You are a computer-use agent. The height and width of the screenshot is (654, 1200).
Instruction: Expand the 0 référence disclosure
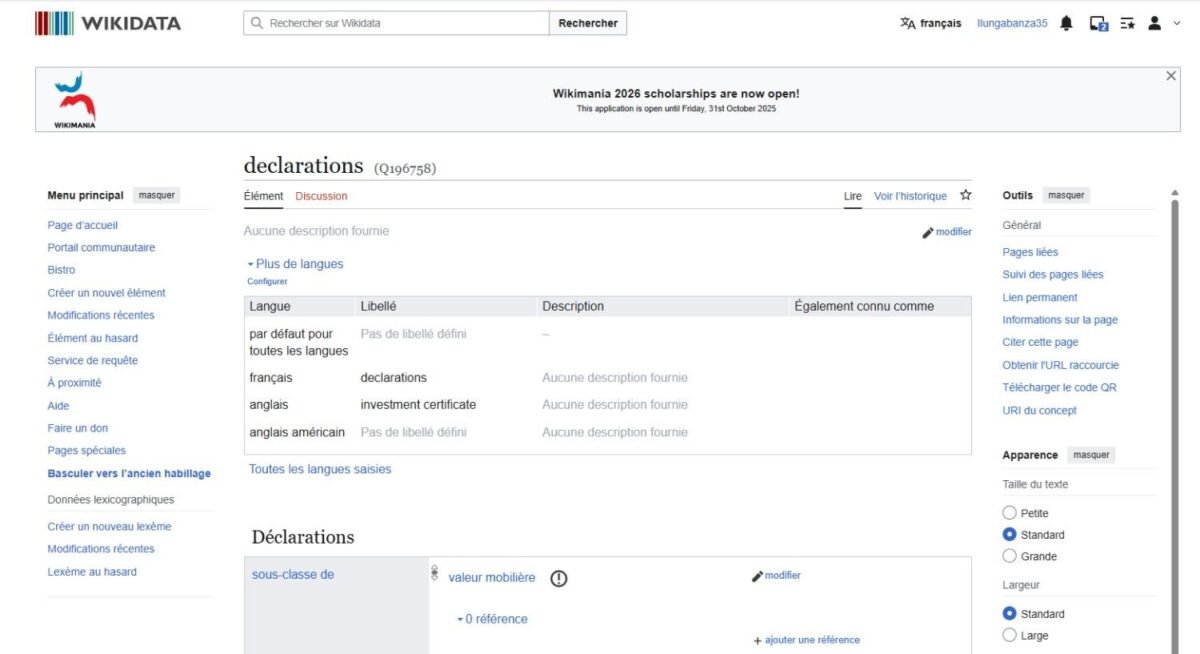(492, 619)
